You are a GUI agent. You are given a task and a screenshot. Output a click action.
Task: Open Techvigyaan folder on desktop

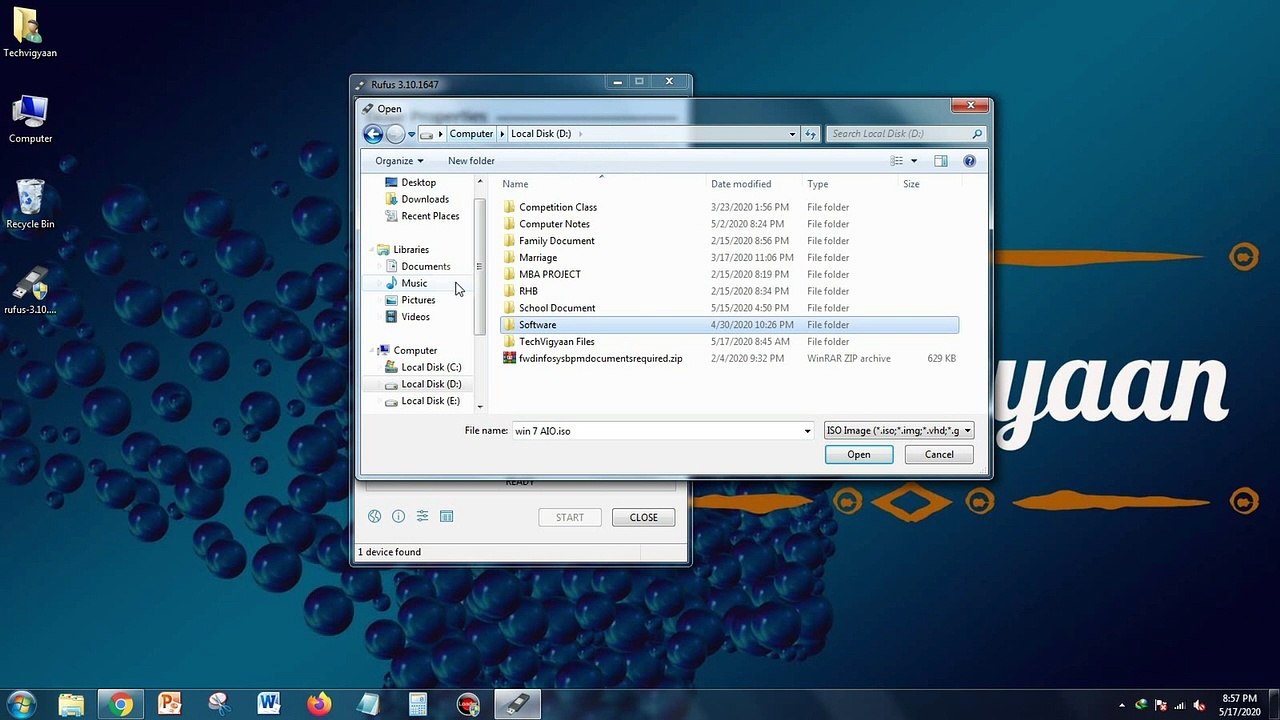(x=30, y=33)
